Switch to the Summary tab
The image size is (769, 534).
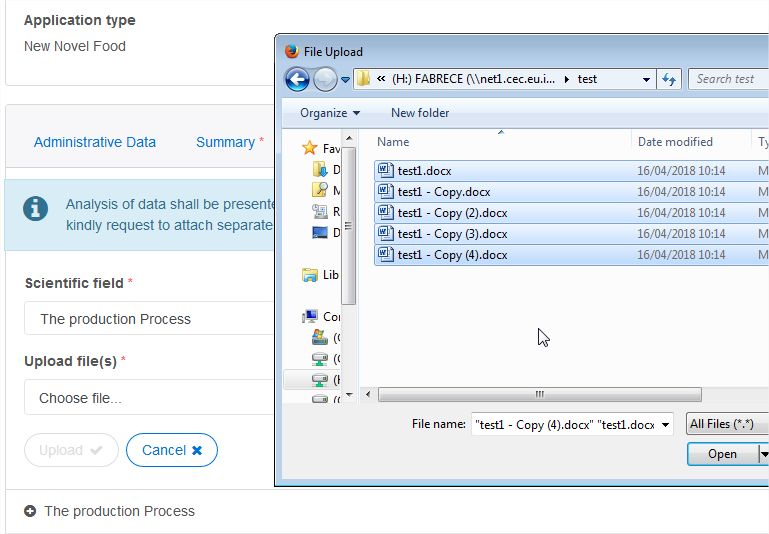[x=225, y=142]
